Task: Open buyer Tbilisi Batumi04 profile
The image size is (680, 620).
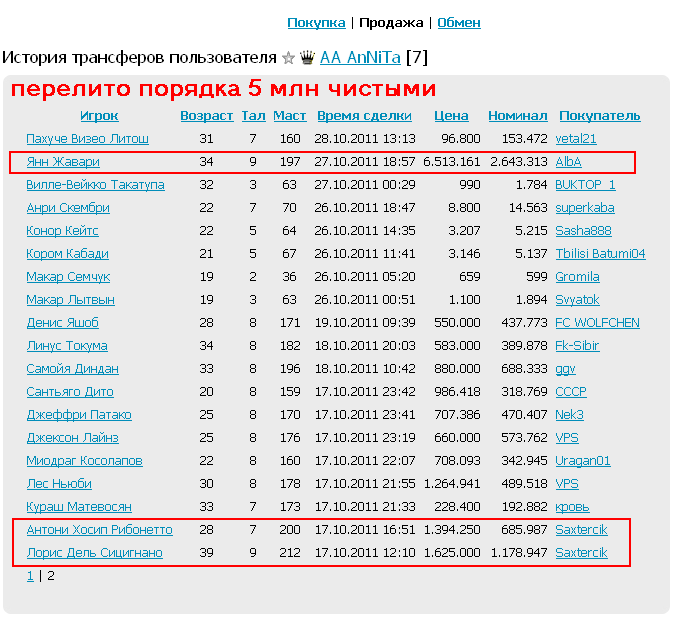Action: [x=601, y=254]
